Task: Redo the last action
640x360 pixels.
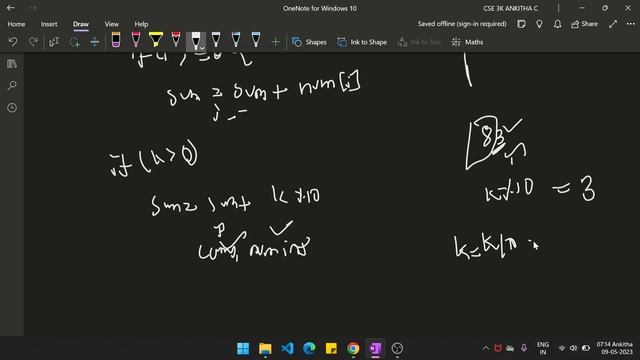Action: coord(33,42)
